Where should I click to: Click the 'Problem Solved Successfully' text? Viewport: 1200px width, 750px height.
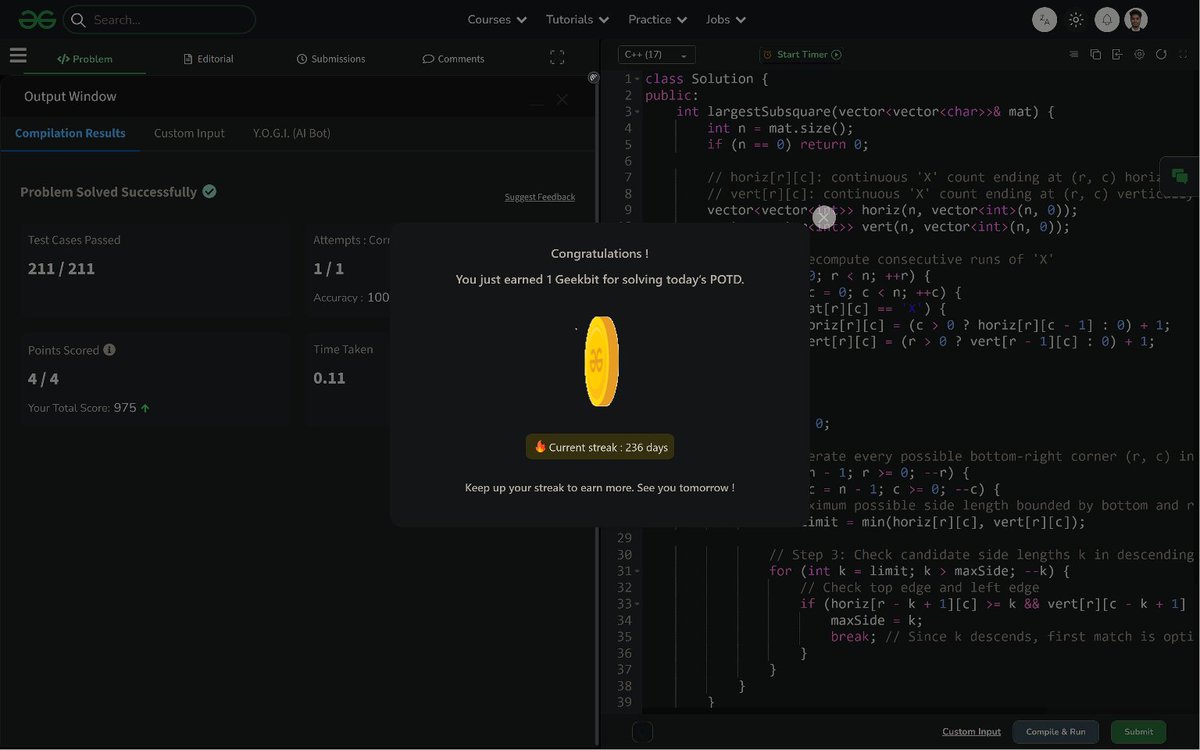pos(109,192)
